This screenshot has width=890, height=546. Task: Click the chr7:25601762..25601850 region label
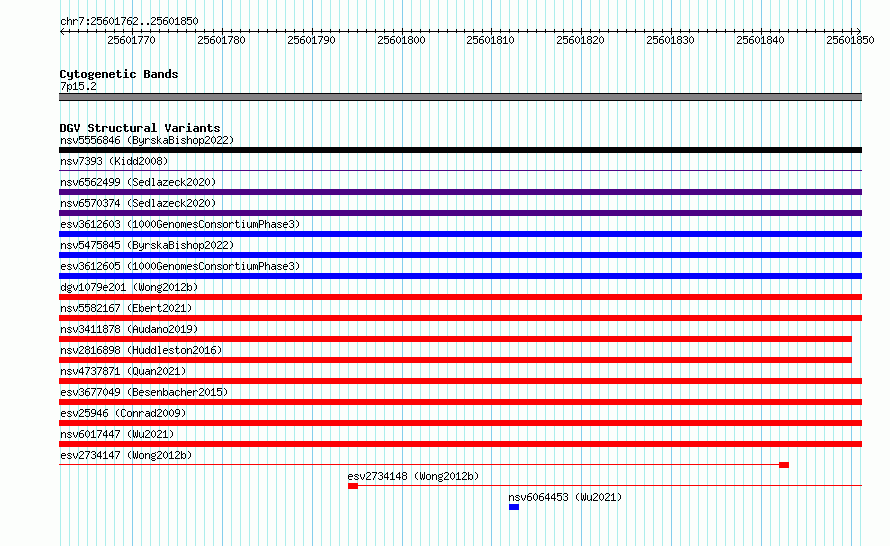pyautogui.click(x=129, y=21)
